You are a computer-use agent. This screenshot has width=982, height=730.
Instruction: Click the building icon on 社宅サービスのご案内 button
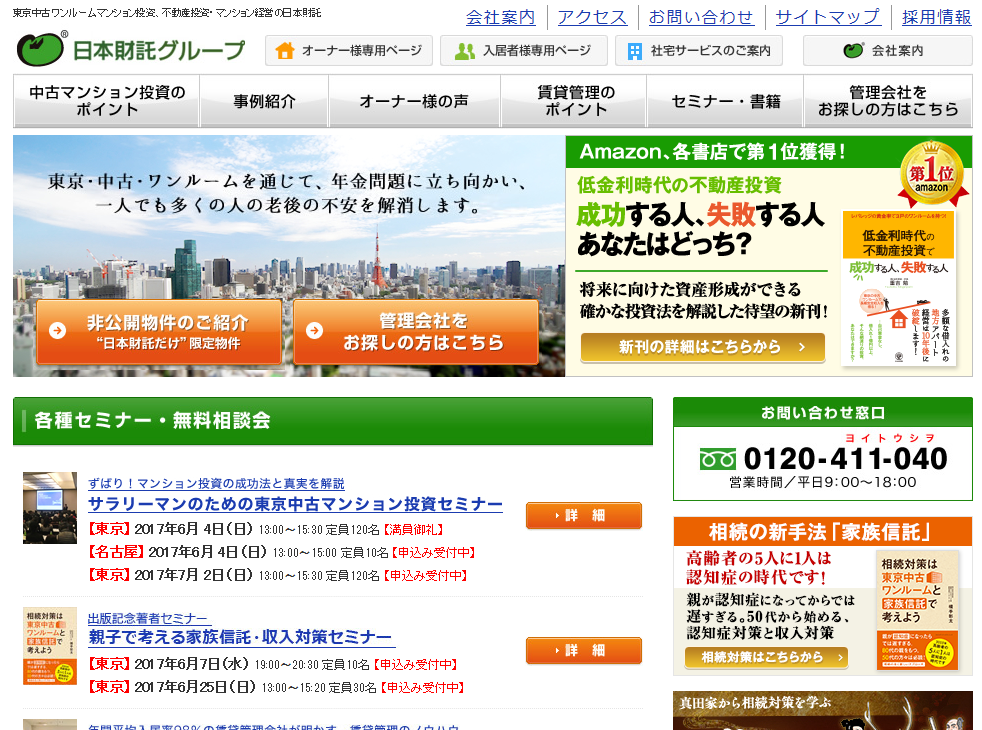(x=636, y=49)
